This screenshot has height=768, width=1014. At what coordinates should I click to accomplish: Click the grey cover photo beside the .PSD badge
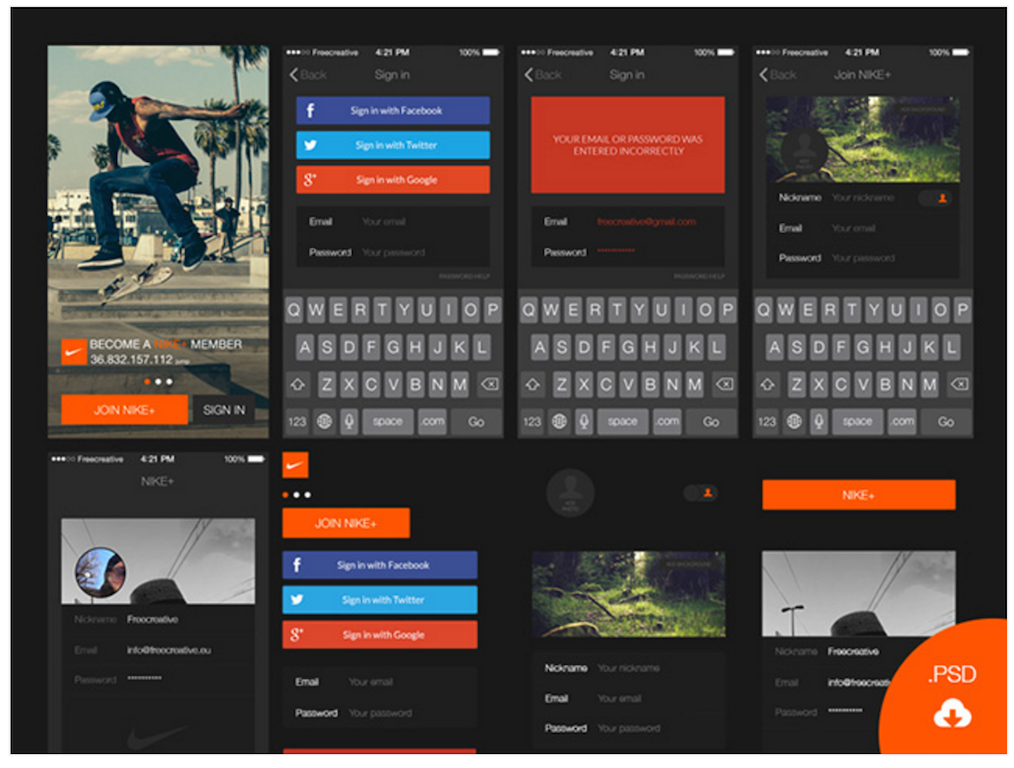859,594
